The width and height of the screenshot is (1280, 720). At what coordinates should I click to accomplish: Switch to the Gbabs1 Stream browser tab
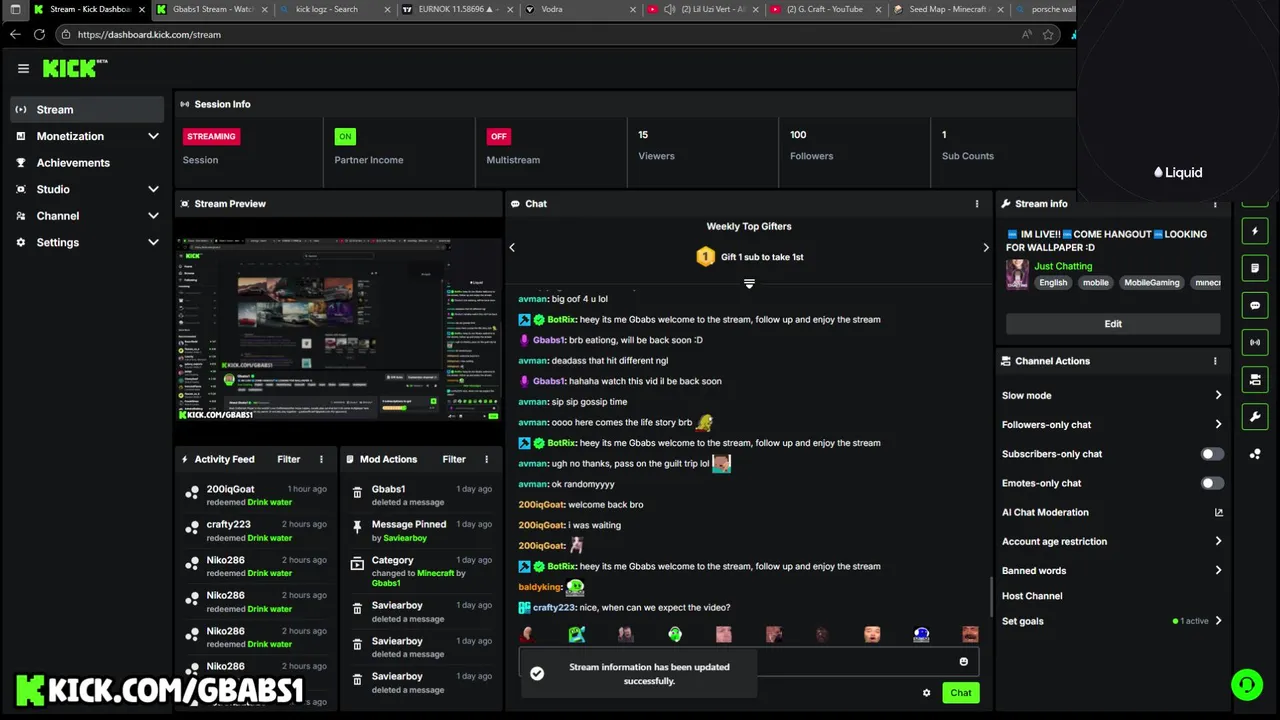point(211,9)
